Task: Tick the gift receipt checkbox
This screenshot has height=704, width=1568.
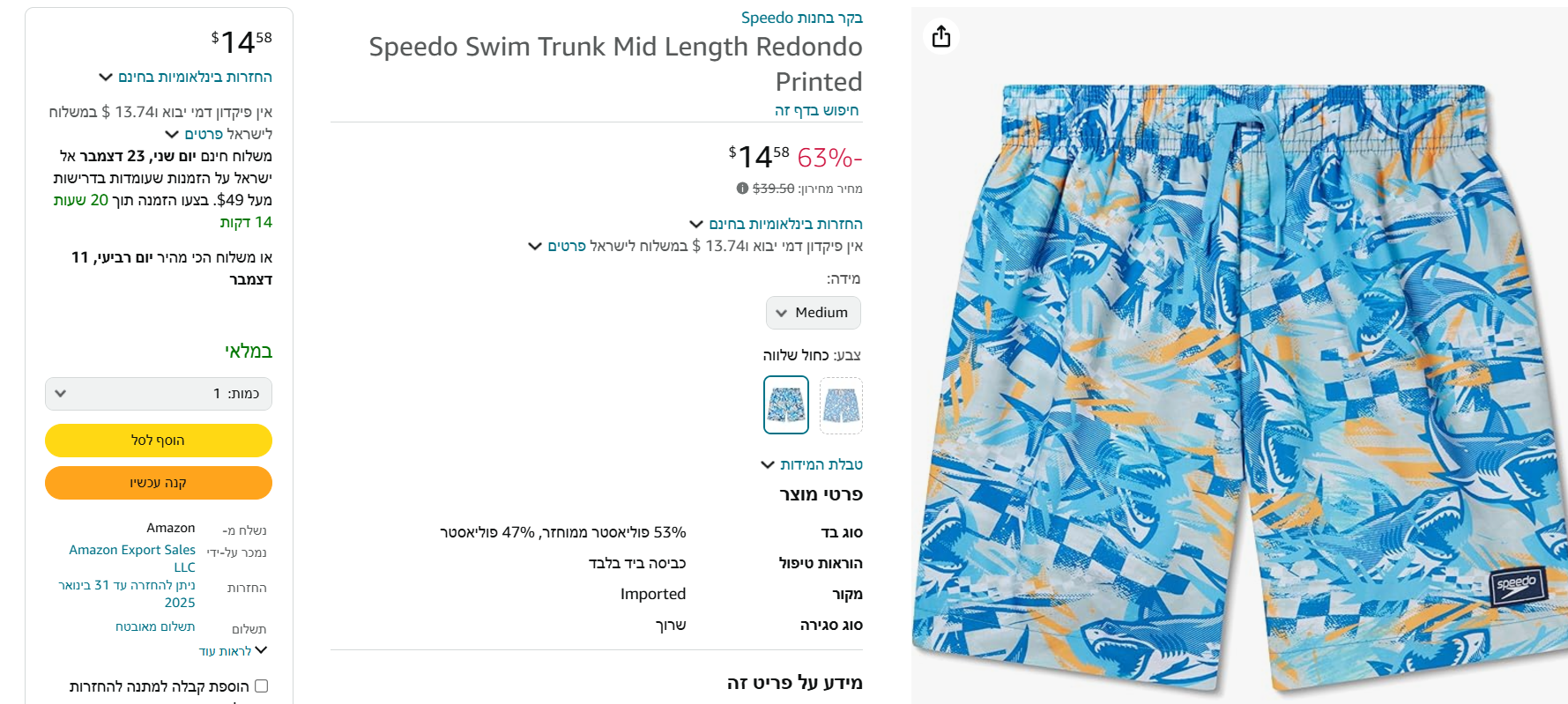Action: (x=261, y=686)
